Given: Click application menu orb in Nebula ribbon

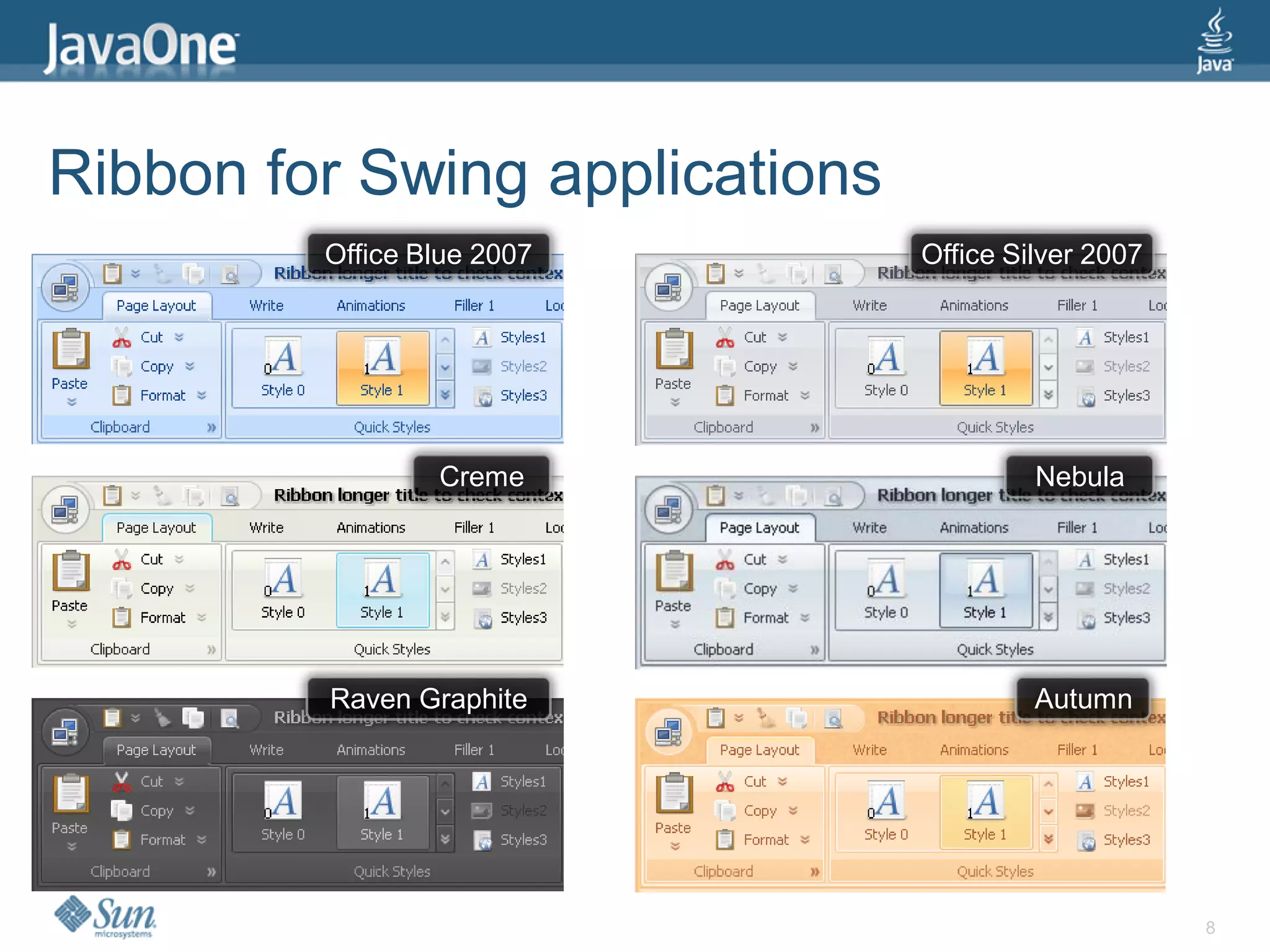Looking at the screenshot, I should [x=669, y=511].
